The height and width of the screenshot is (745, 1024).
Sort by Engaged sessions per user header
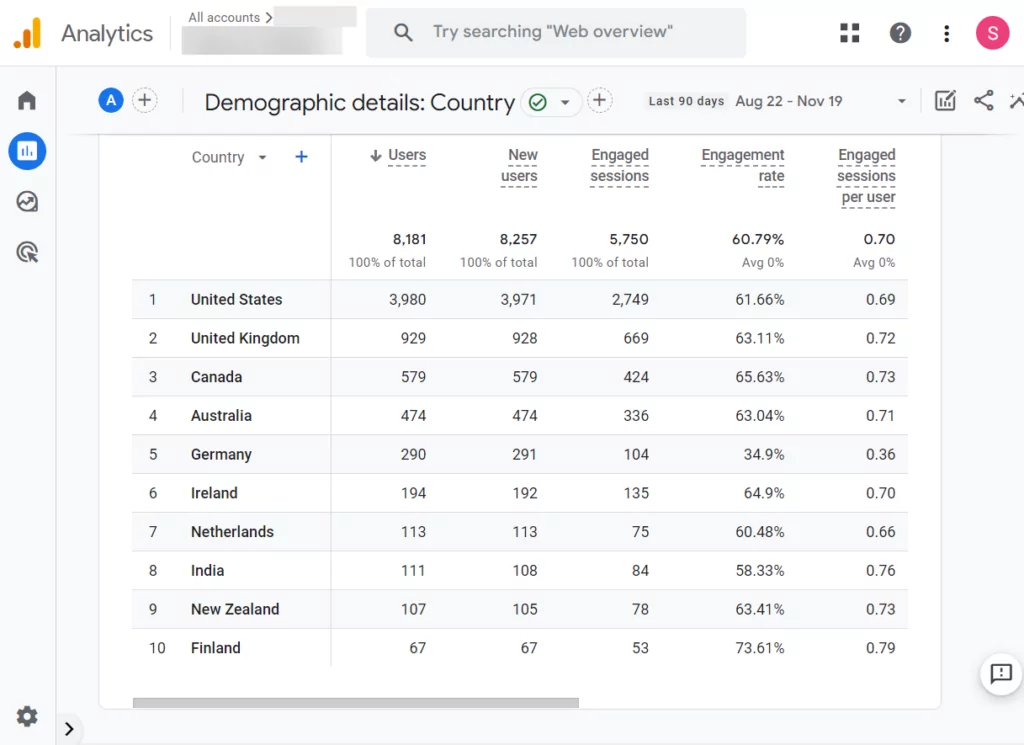pyautogui.click(x=866, y=176)
